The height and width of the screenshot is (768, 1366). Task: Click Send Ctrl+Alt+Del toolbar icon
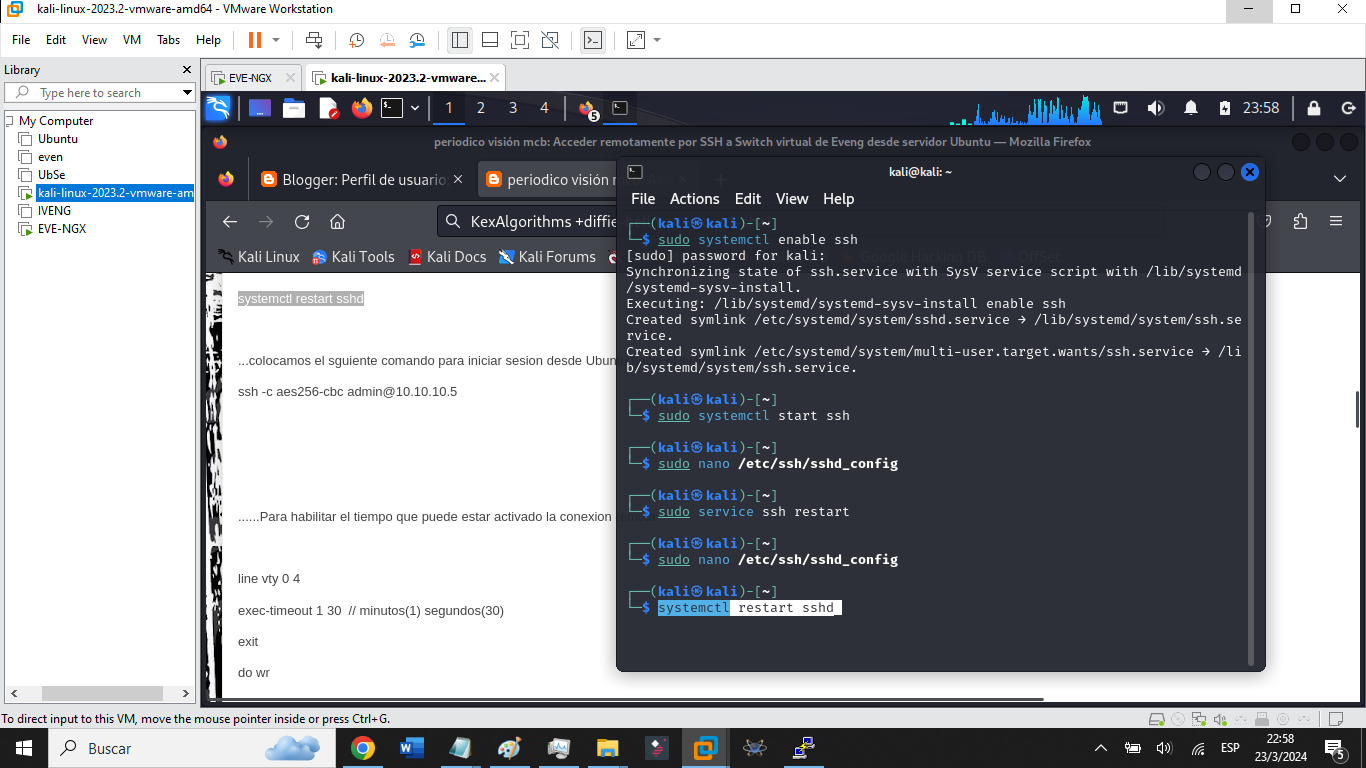314,40
